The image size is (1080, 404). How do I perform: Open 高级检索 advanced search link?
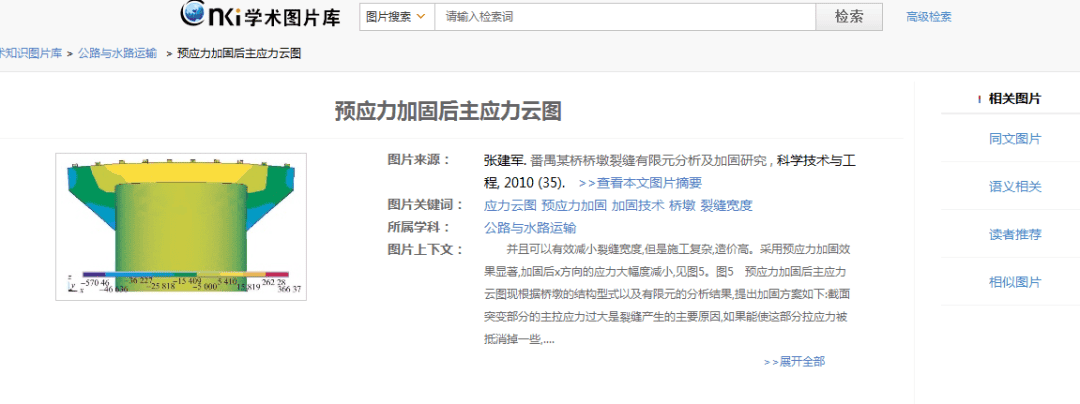click(x=928, y=17)
